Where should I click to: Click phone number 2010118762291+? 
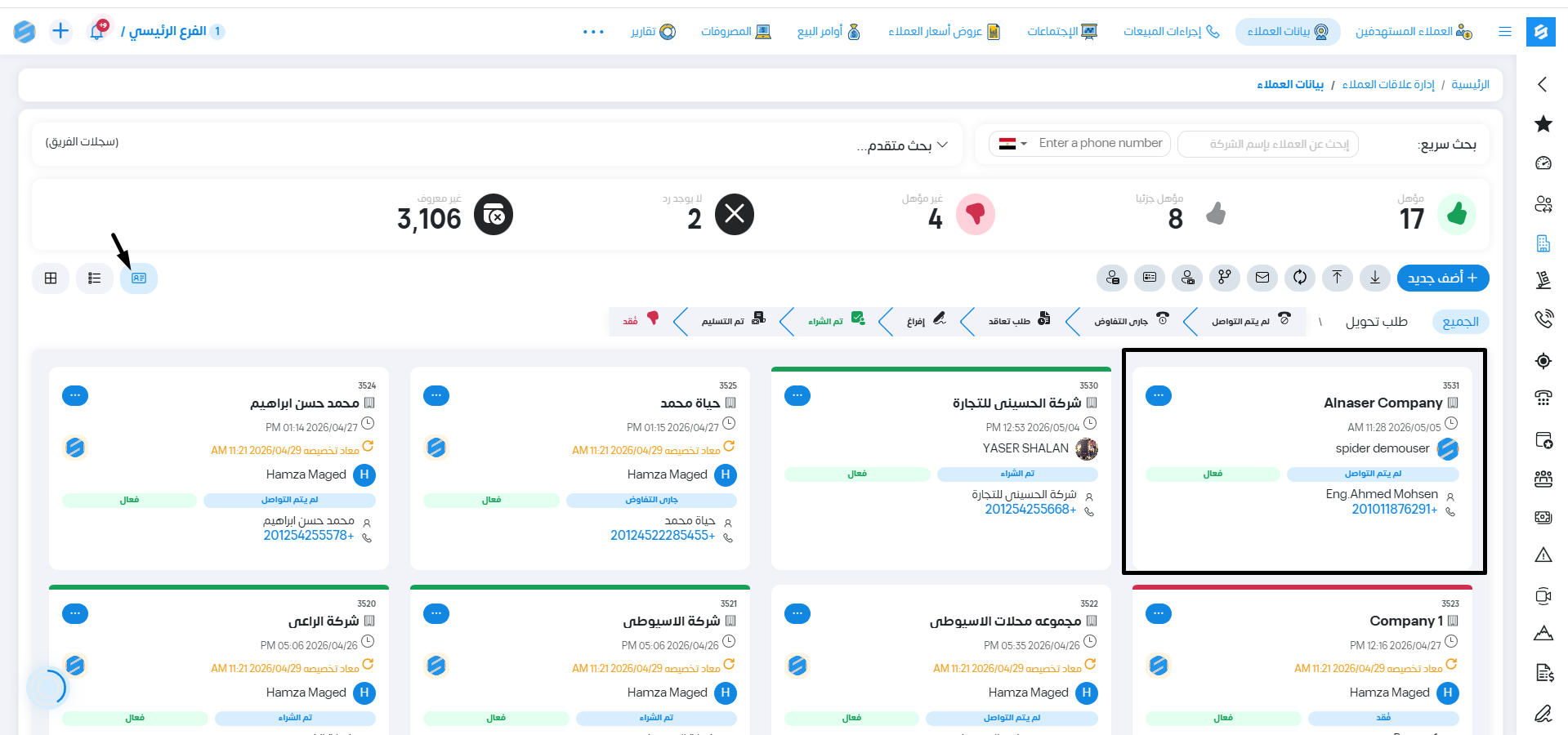[1394, 510]
